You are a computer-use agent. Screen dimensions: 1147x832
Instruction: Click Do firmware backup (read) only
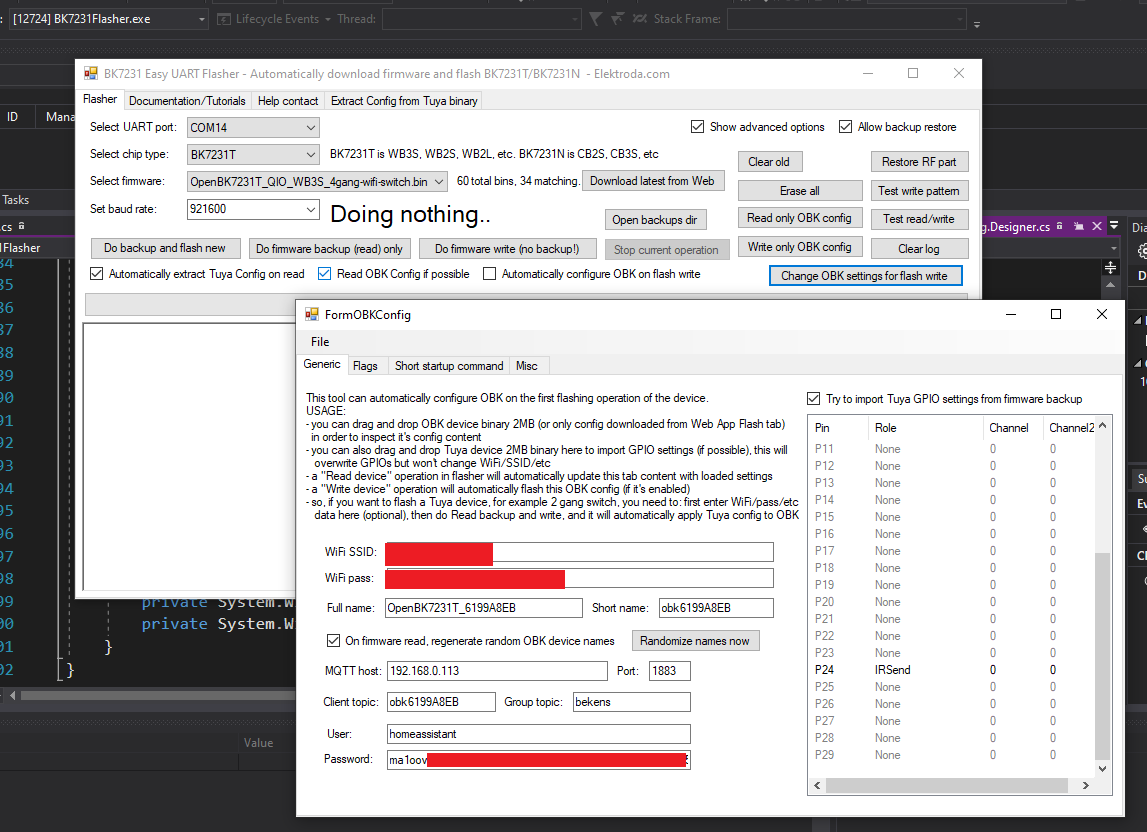tap(329, 249)
